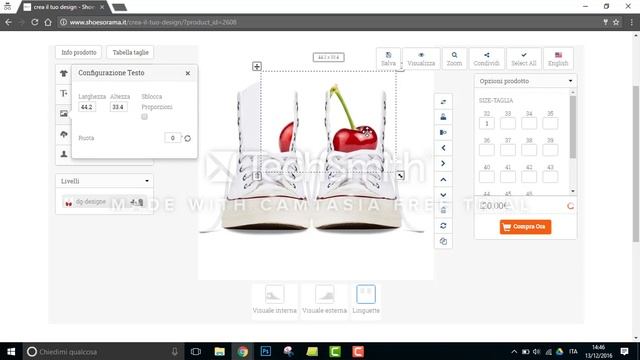Open the image clipart tool in sidebar

coord(64,113)
